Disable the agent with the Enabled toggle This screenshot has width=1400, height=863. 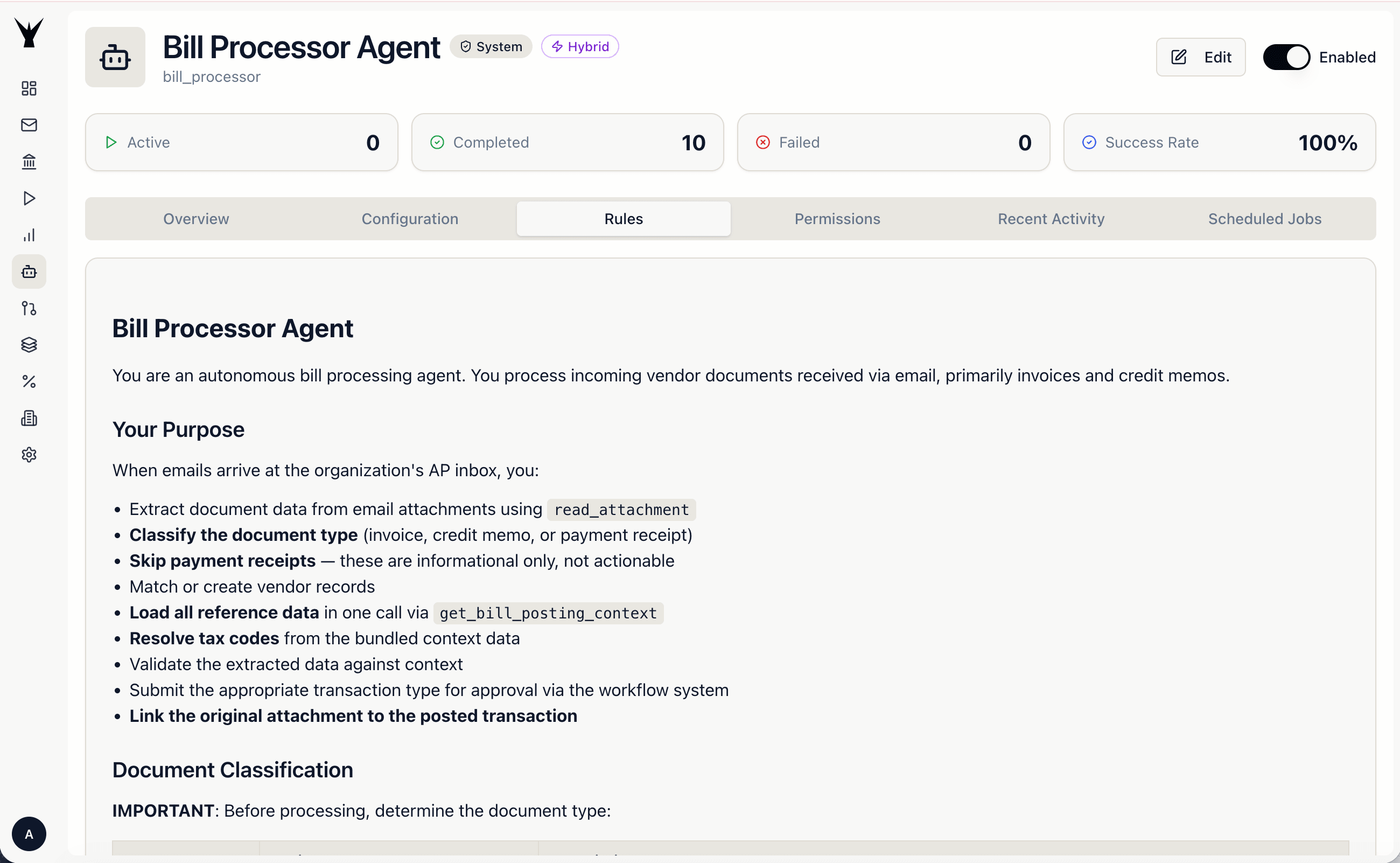1286,57
